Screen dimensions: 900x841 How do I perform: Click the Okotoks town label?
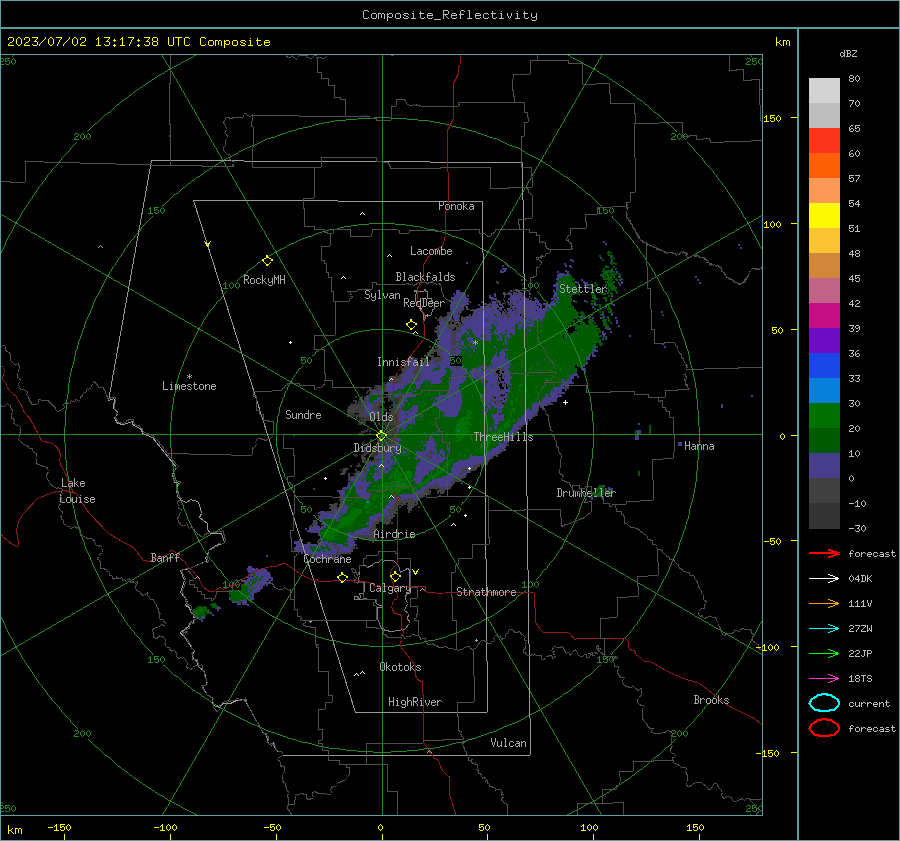(x=400, y=667)
